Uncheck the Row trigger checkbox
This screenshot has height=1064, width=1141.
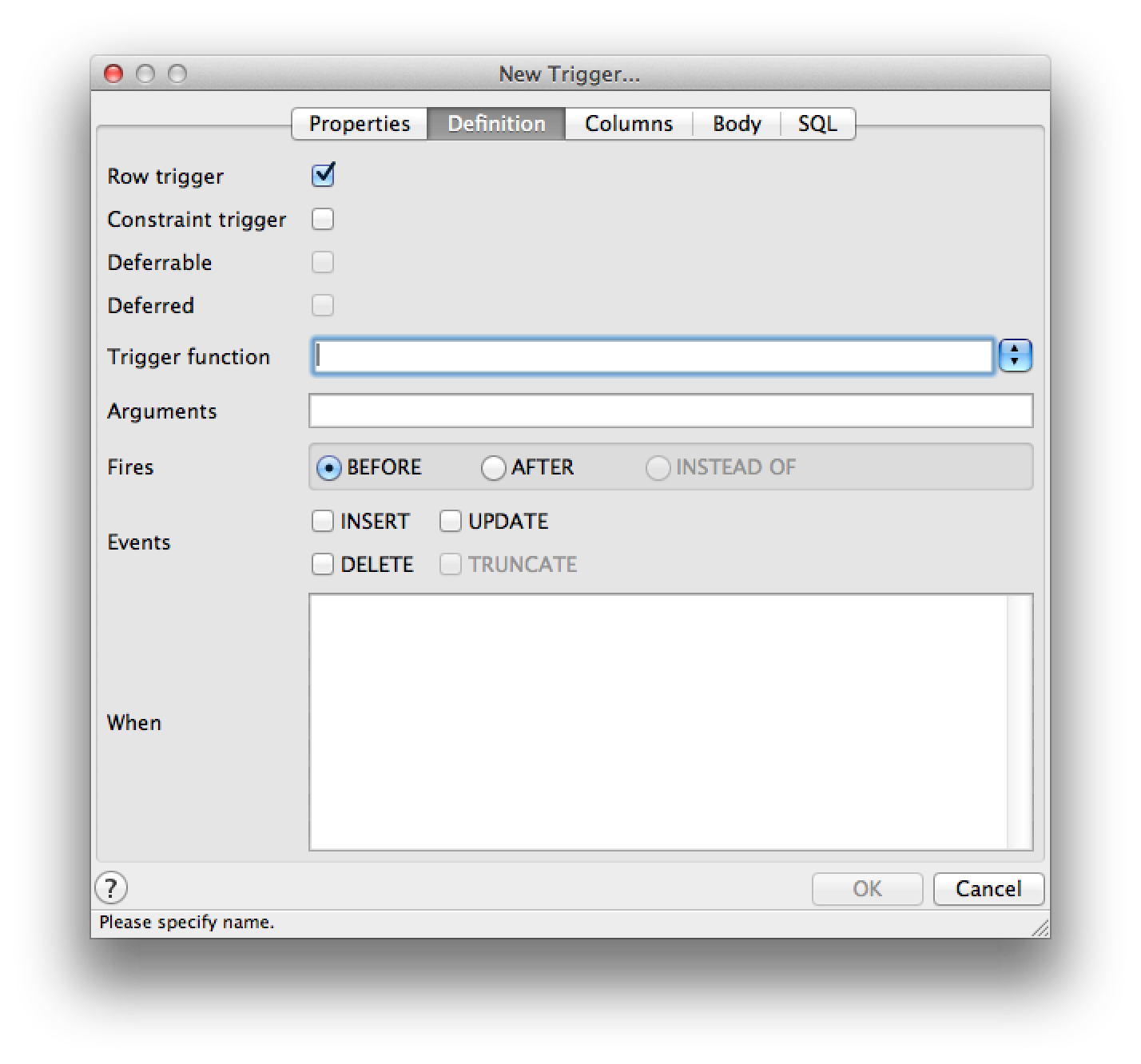click(323, 175)
